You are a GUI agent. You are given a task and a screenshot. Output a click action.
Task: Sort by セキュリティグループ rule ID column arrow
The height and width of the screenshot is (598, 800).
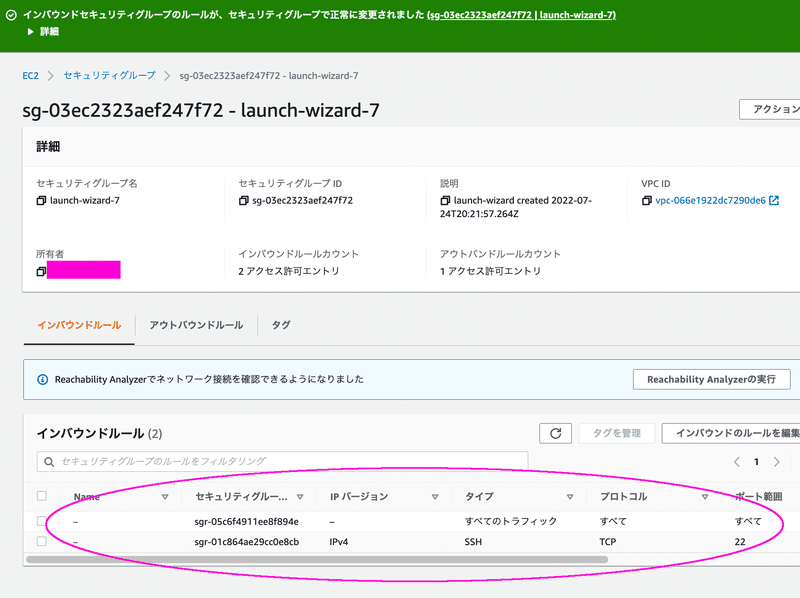pyautogui.click(x=300, y=497)
